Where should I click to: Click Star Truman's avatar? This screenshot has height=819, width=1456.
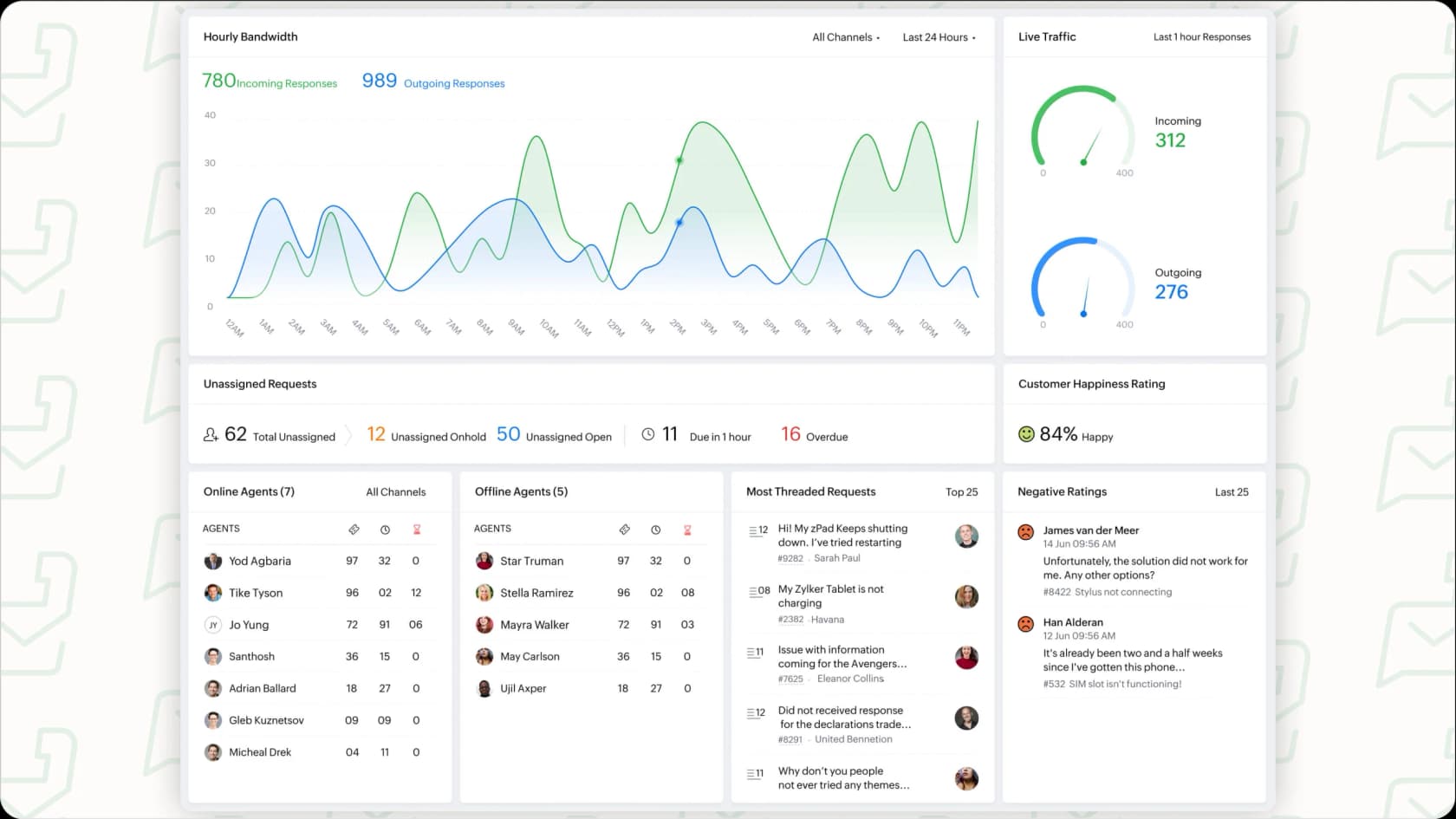click(x=484, y=562)
